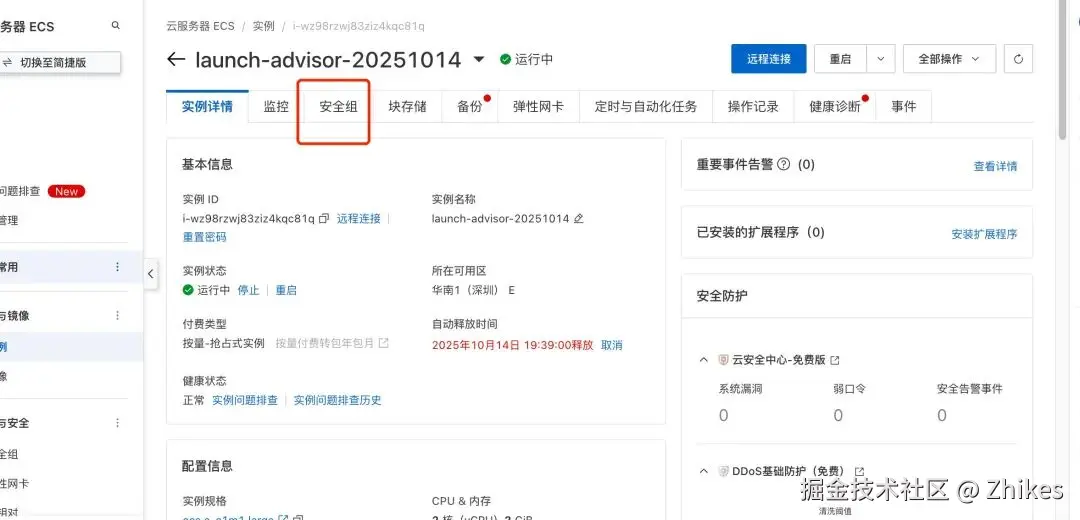Viewport: 1080px width, 520px height.
Task: Click the 弱口令 count value
Action: [838, 415]
